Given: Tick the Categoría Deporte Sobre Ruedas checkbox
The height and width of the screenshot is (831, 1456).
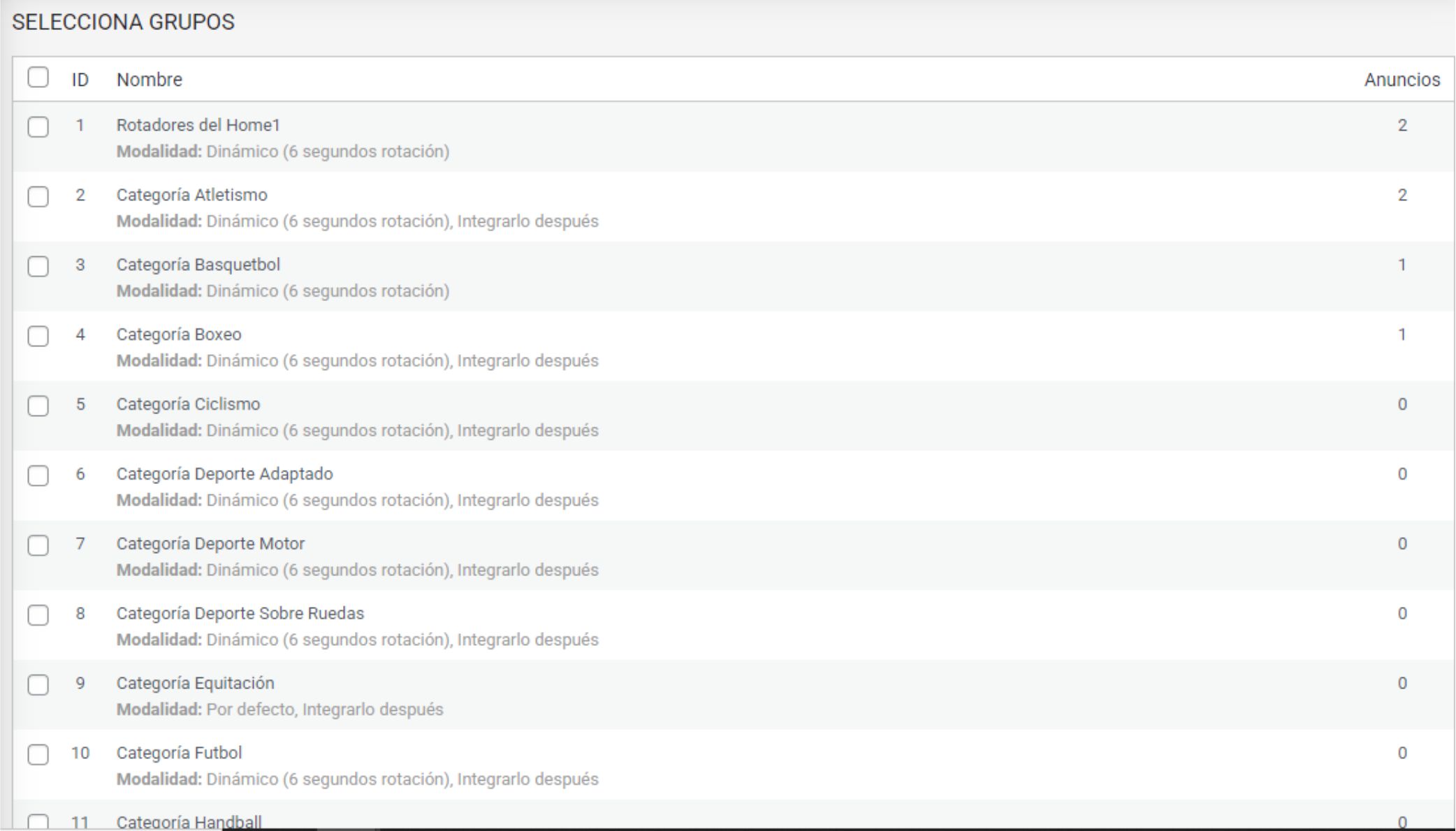Looking at the screenshot, I should pyautogui.click(x=38, y=615).
